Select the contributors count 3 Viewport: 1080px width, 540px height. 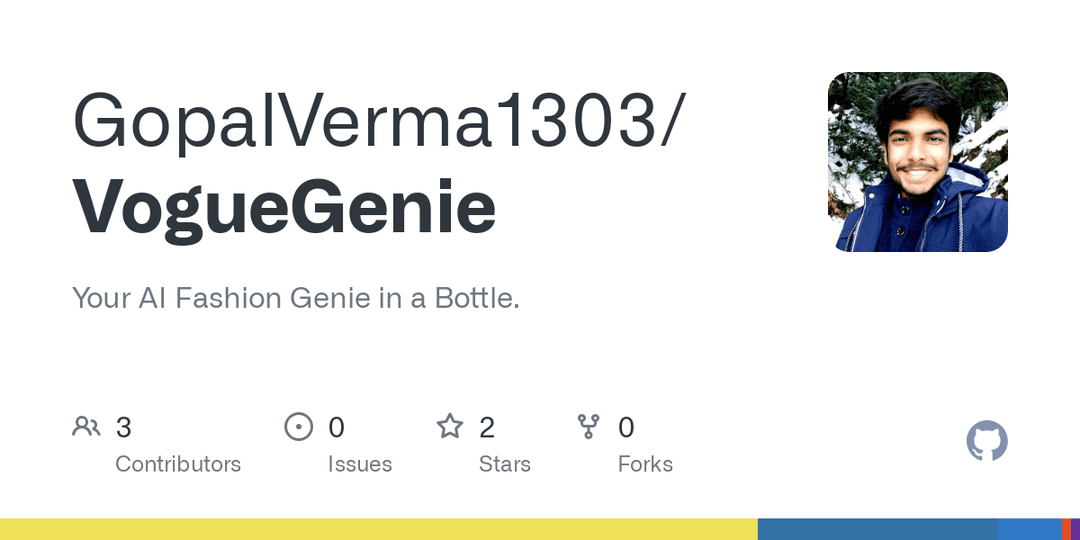[123, 428]
